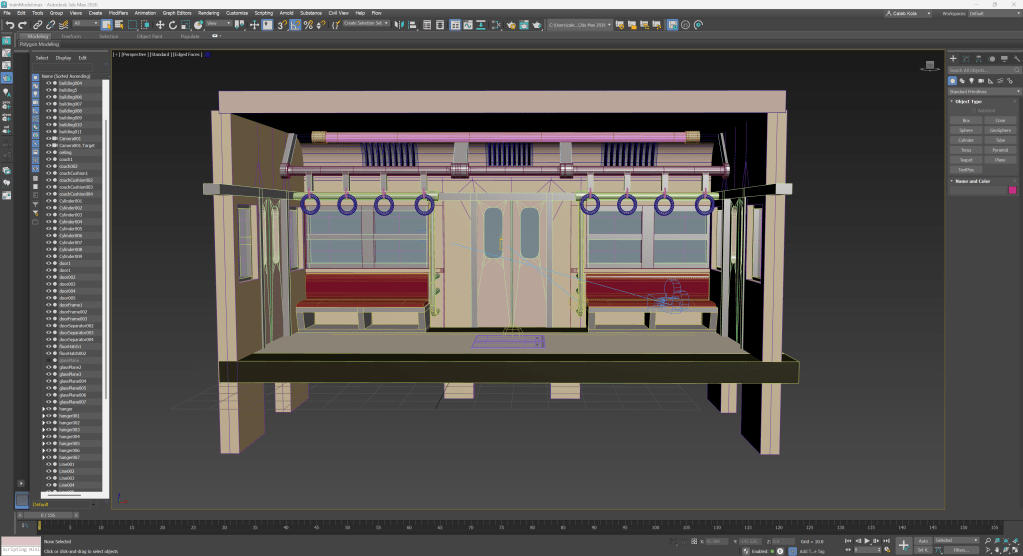1023x556 pixels.
Task: Open the Create Selection Set dropdown
Action: [x=366, y=23]
